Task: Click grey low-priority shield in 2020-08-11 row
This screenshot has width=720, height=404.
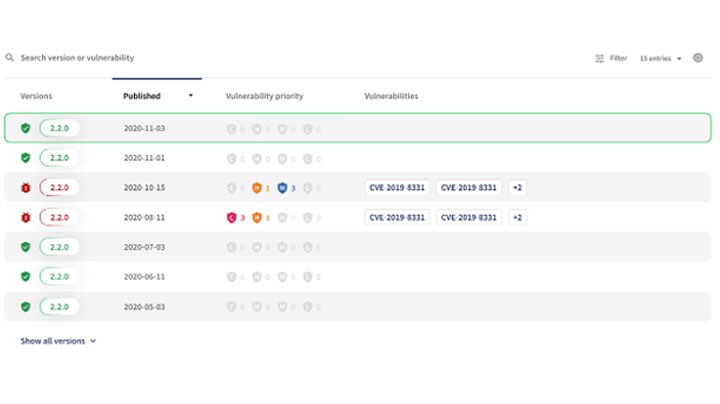Action: click(307, 218)
